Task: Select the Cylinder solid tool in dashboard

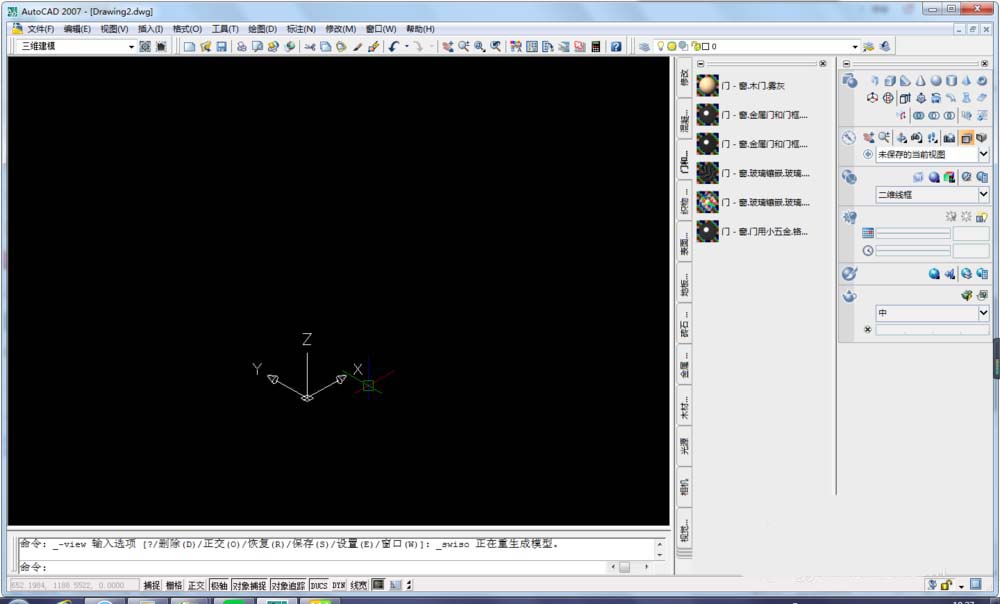Action: (951, 81)
